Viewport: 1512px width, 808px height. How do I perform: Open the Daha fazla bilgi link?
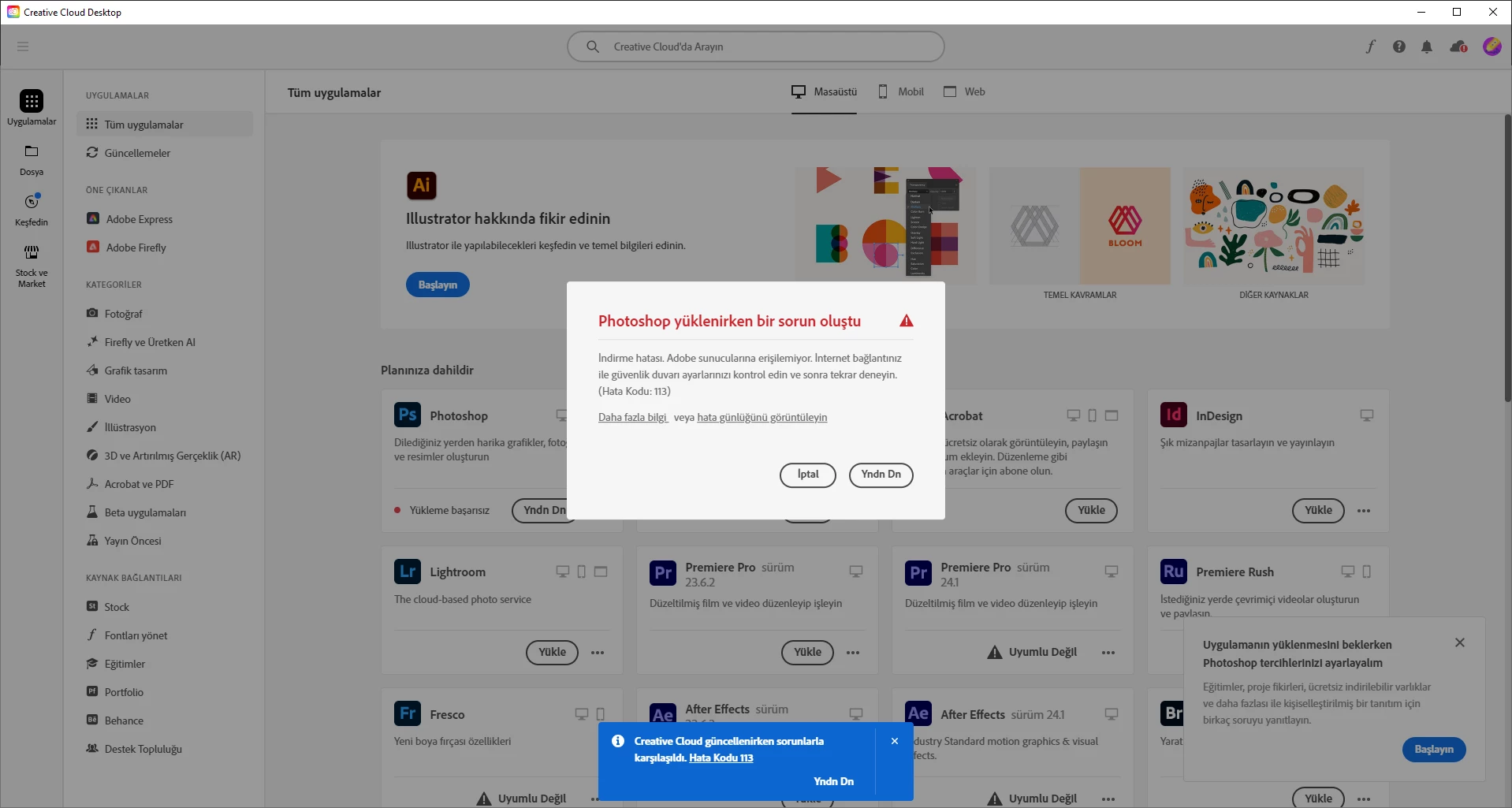pyautogui.click(x=633, y=418)
